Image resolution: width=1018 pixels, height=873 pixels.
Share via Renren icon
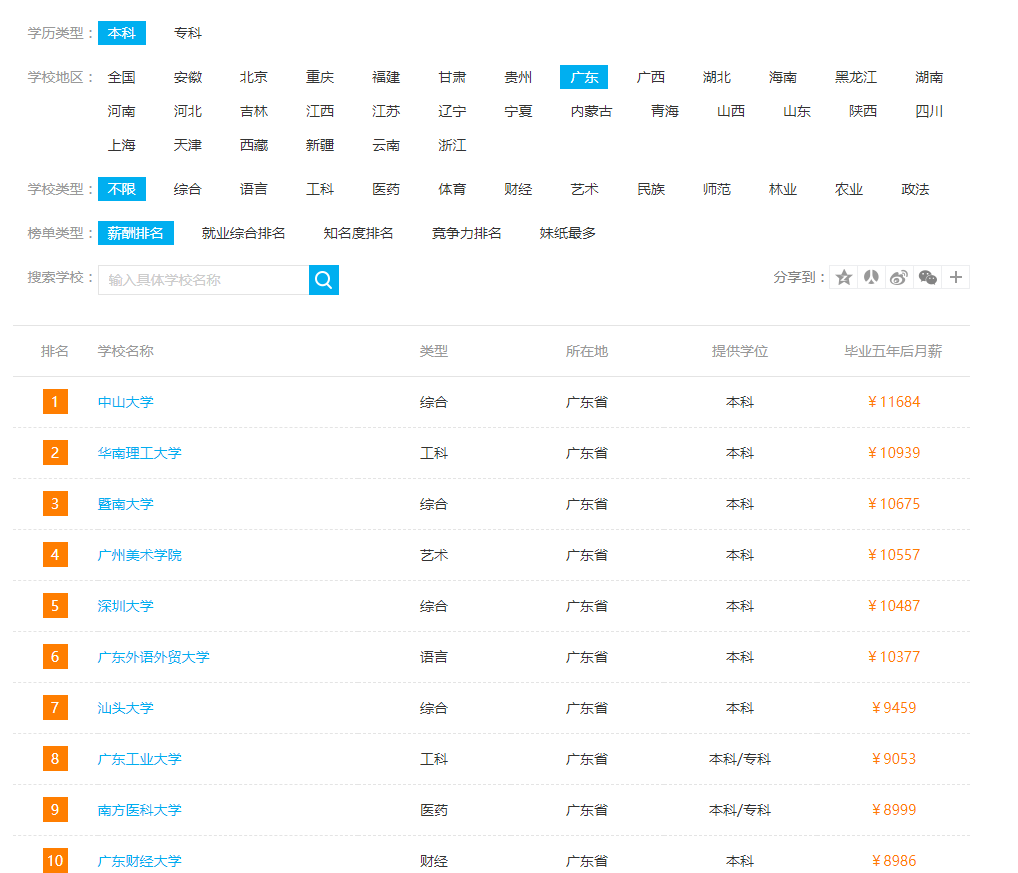tap(871, 277)
